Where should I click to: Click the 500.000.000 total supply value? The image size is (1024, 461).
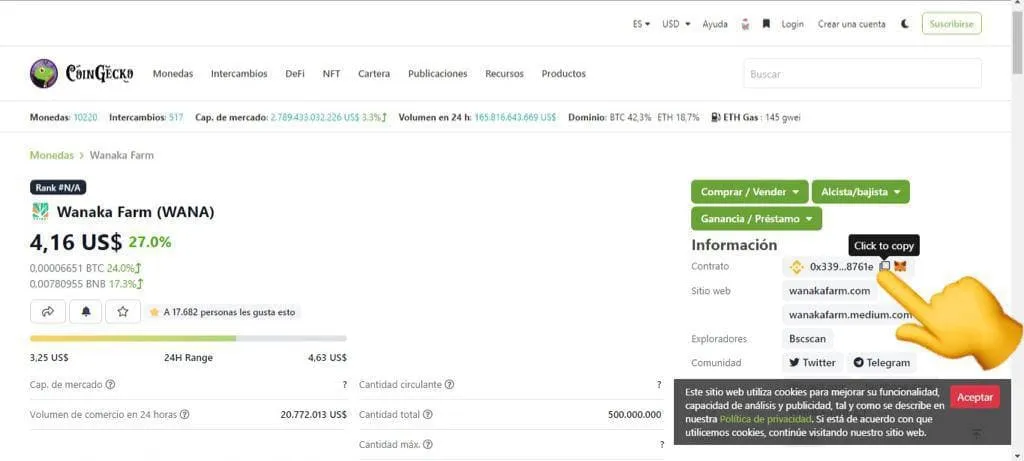pyautogui.click(x=634, y=415)
